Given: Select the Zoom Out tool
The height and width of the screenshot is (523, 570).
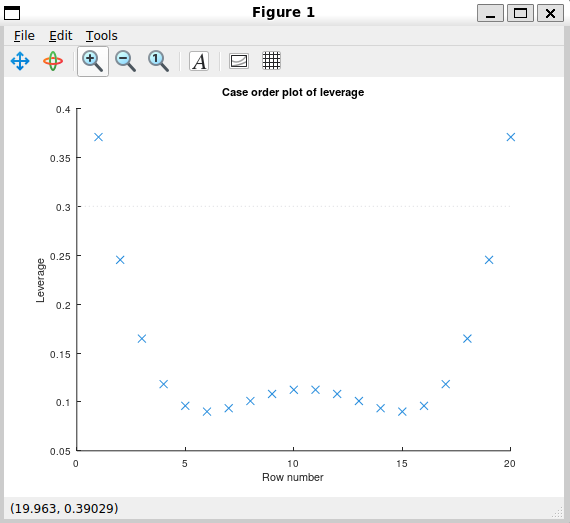Looking at the screenshot, I should pos(125,61).
